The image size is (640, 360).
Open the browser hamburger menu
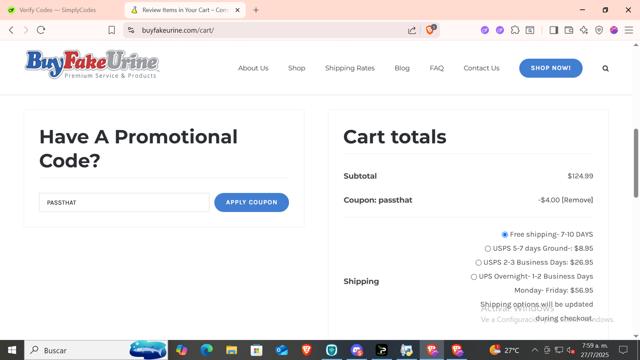tap(629, 30)
